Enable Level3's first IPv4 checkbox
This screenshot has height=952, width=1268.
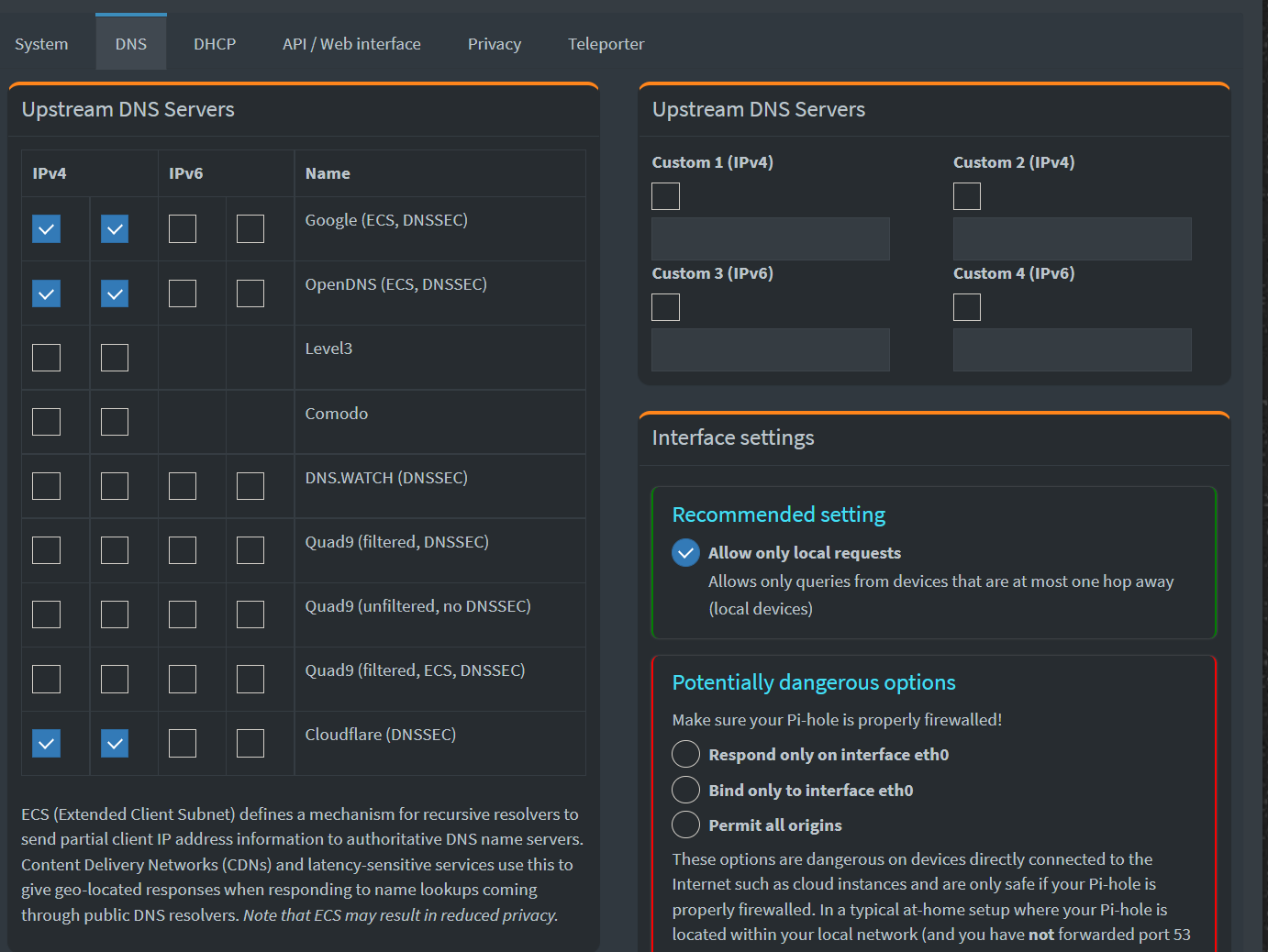pyautogui.click(x=46, y=358)
